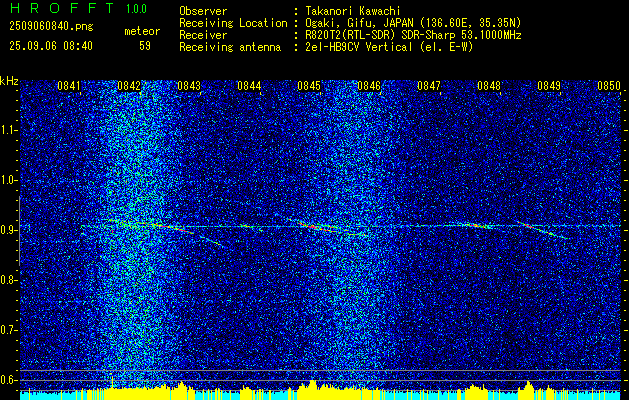Click time marker 0845

pyautogui.click(x=309, y=86)
